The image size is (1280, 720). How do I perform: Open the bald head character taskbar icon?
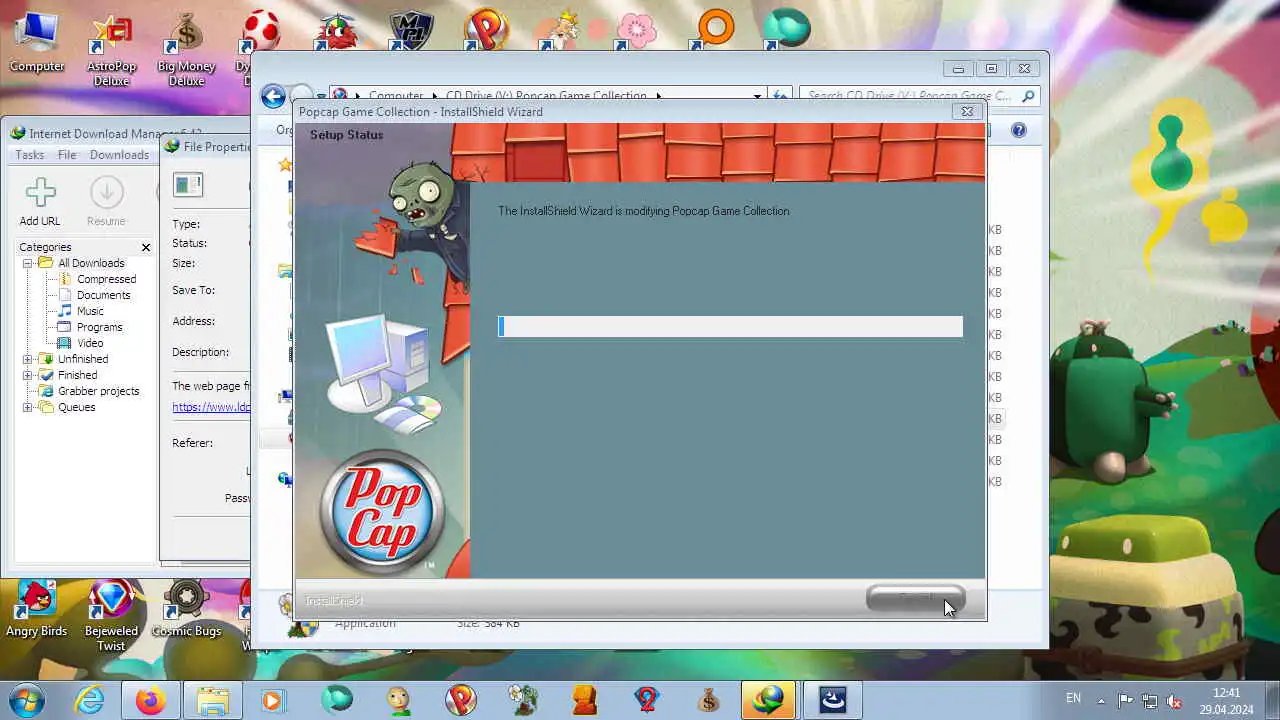(399, 700)
